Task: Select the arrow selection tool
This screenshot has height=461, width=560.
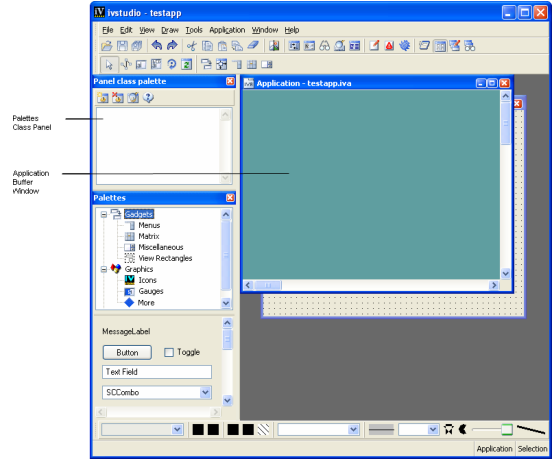Action: [109, 65]
